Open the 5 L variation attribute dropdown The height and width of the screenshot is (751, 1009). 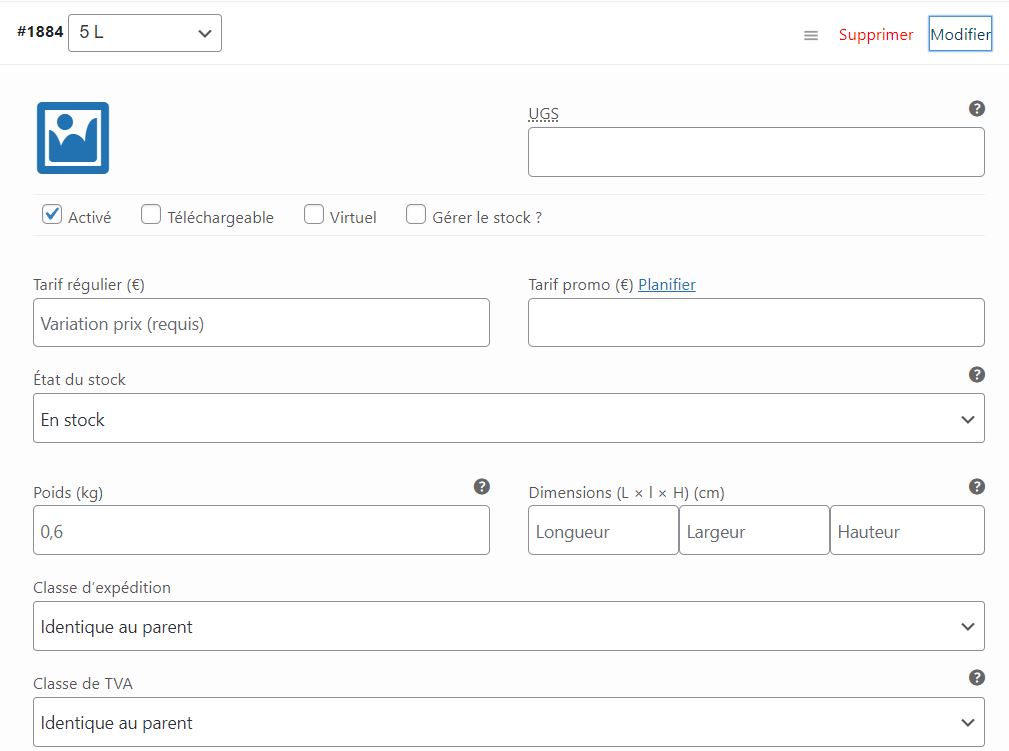pos(145,33)
